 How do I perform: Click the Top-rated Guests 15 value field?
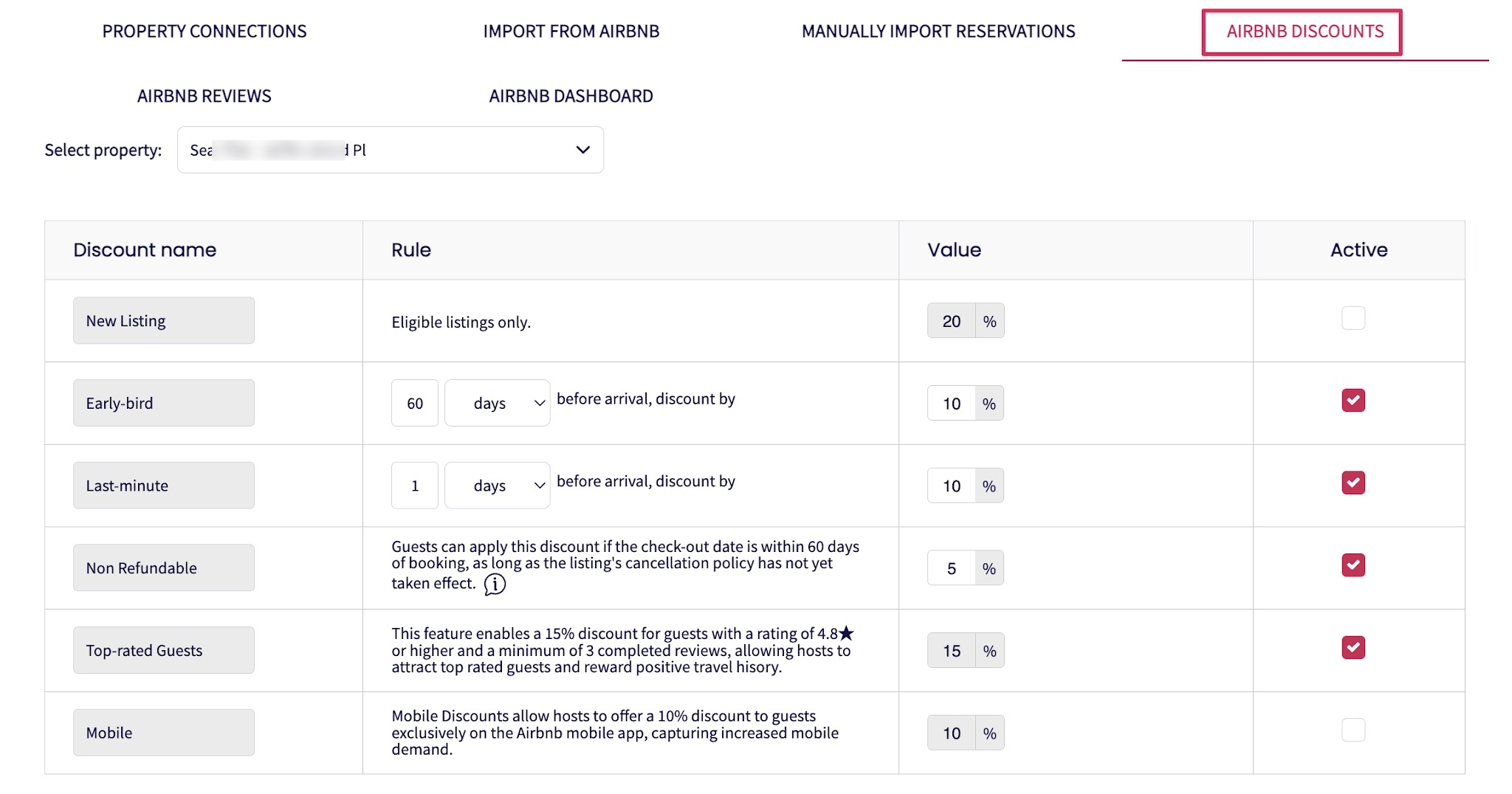952,651
